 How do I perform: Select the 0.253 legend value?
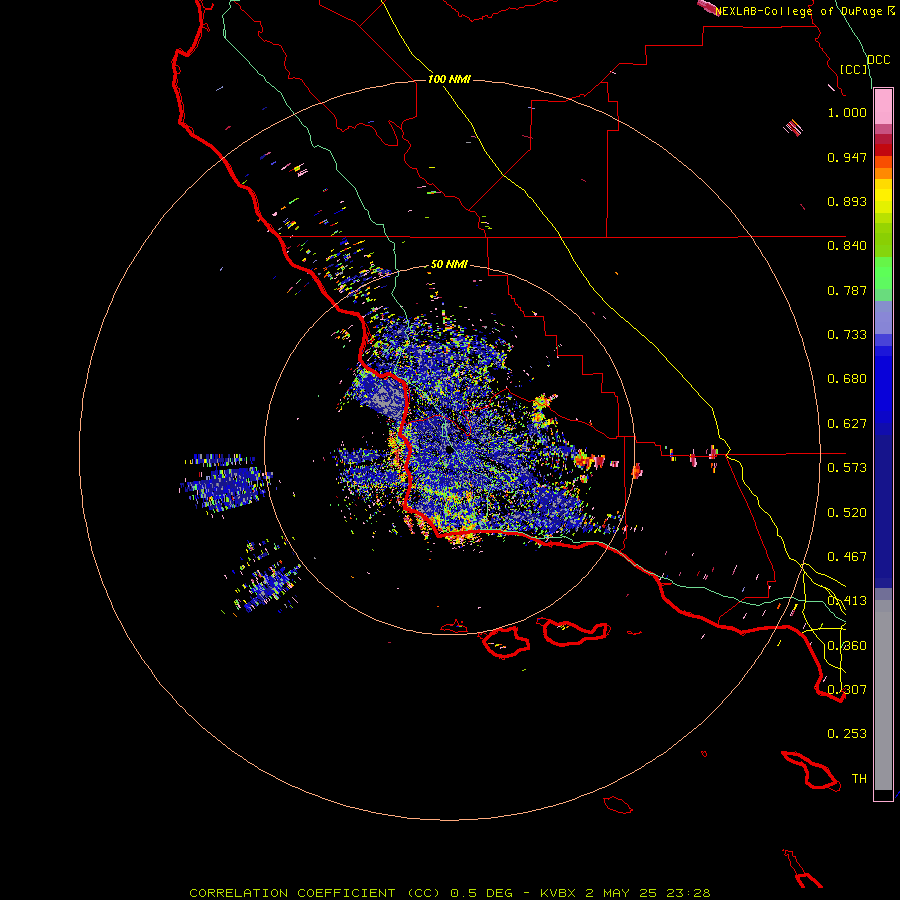tap(847, 734)
